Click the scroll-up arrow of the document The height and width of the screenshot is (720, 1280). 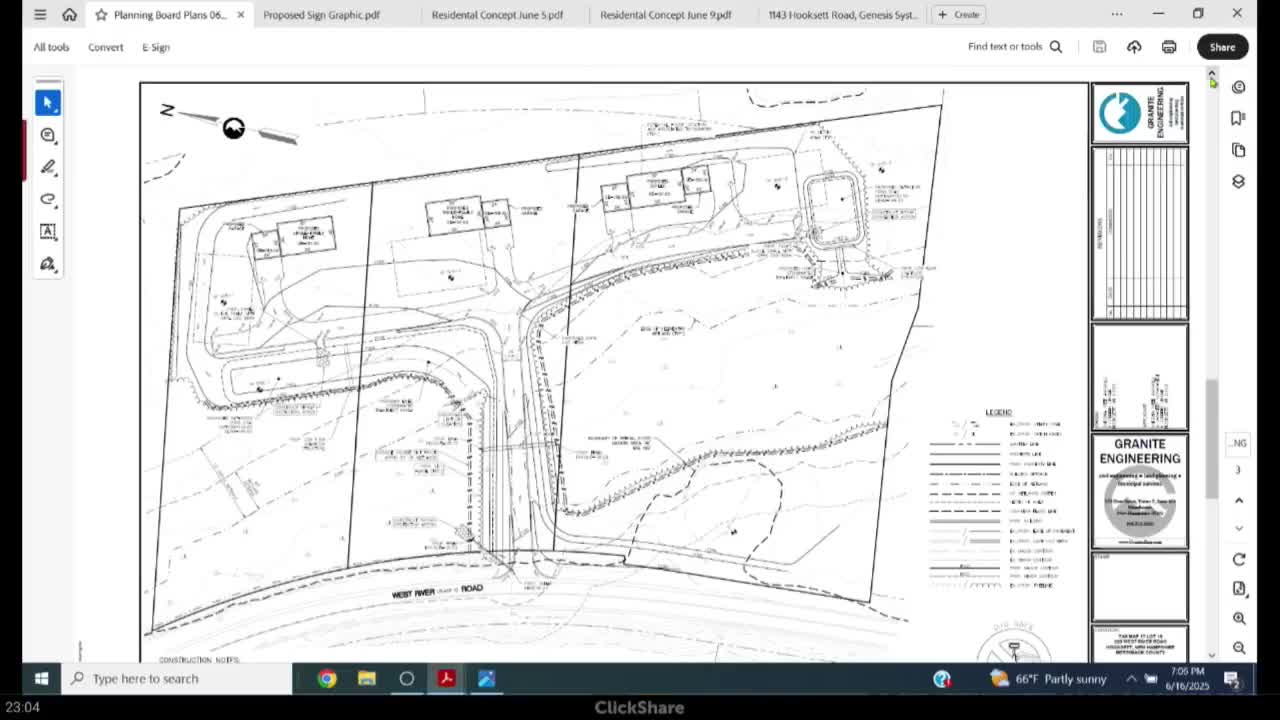point(1212,73)
